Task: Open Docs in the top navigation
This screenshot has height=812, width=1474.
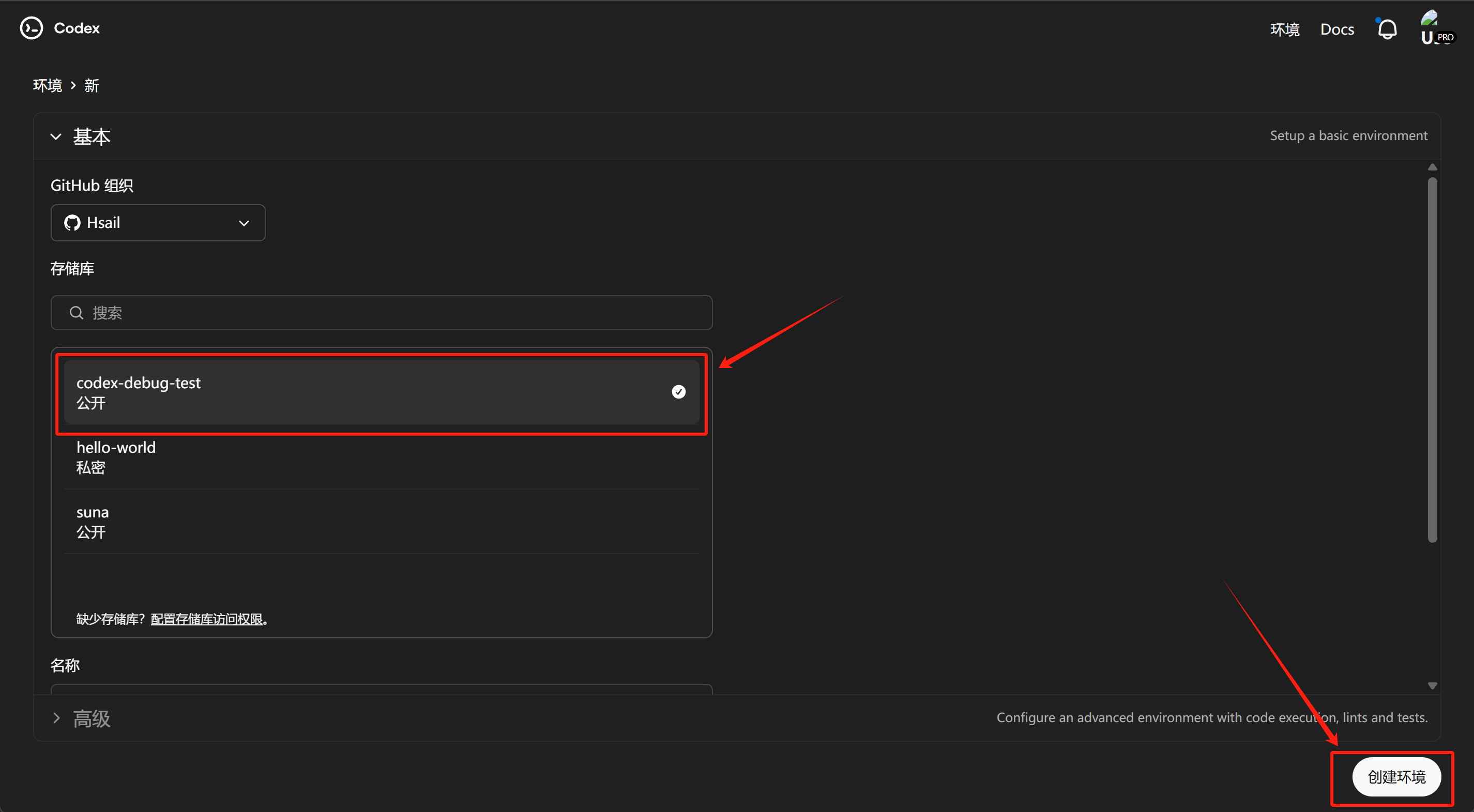Action: 1336,29
